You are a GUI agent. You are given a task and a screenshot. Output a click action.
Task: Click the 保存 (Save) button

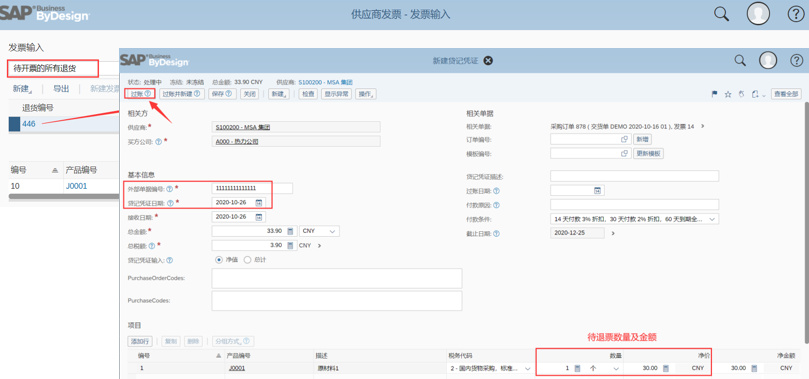pyautogui.click(x=222, y=94)
